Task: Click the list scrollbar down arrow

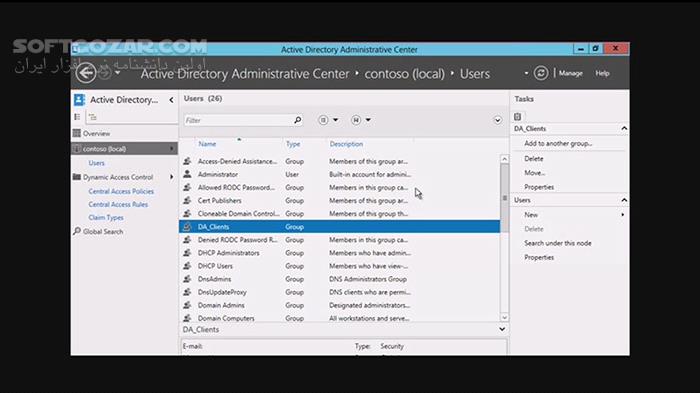Action: pyautogui.click(x=504, y=318)
